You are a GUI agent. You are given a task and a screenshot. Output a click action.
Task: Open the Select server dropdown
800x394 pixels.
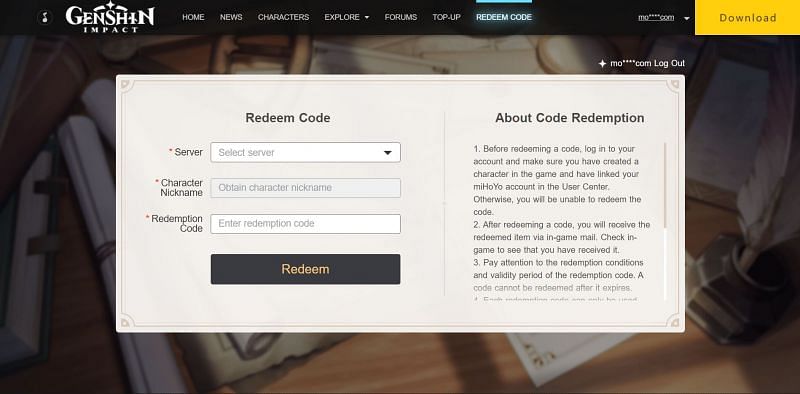305,152
